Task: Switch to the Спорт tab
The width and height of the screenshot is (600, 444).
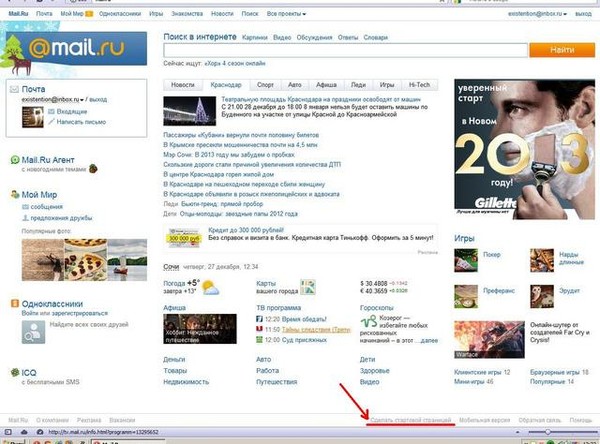Action: pyautogui.click(x=265, y=85)
